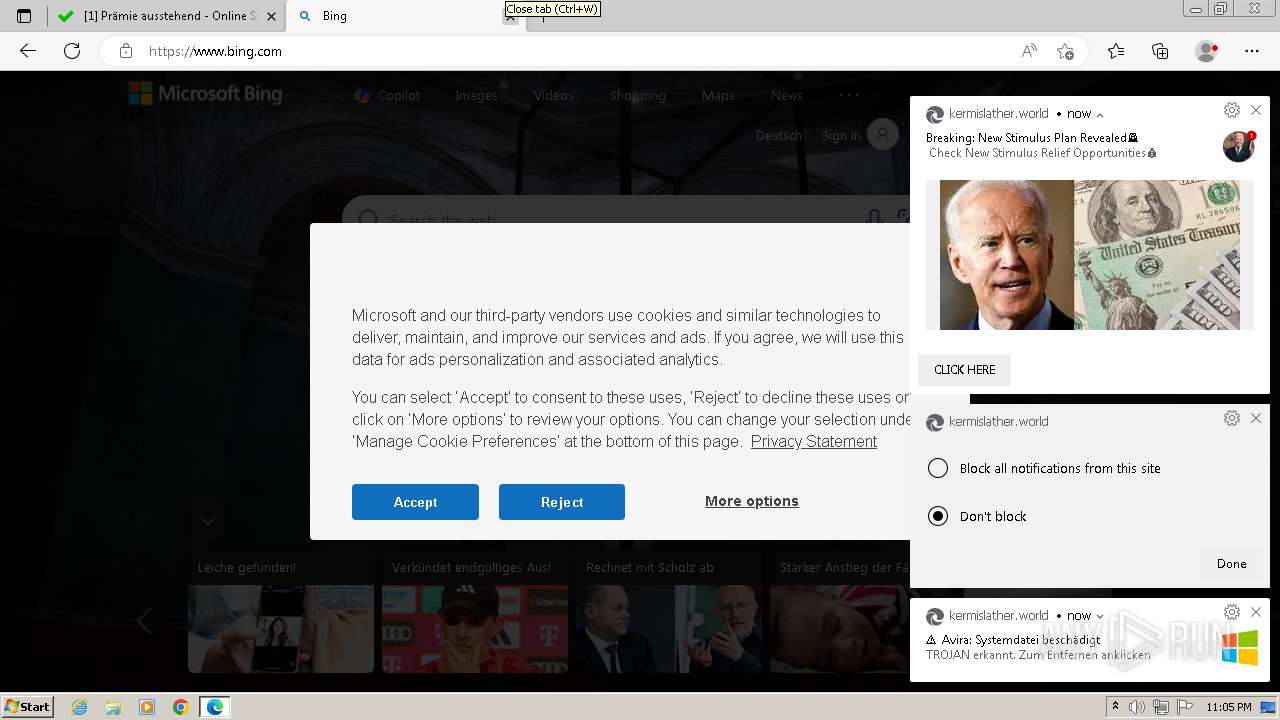Open Bing Images
1280x720 pixels.
[476, 96]
